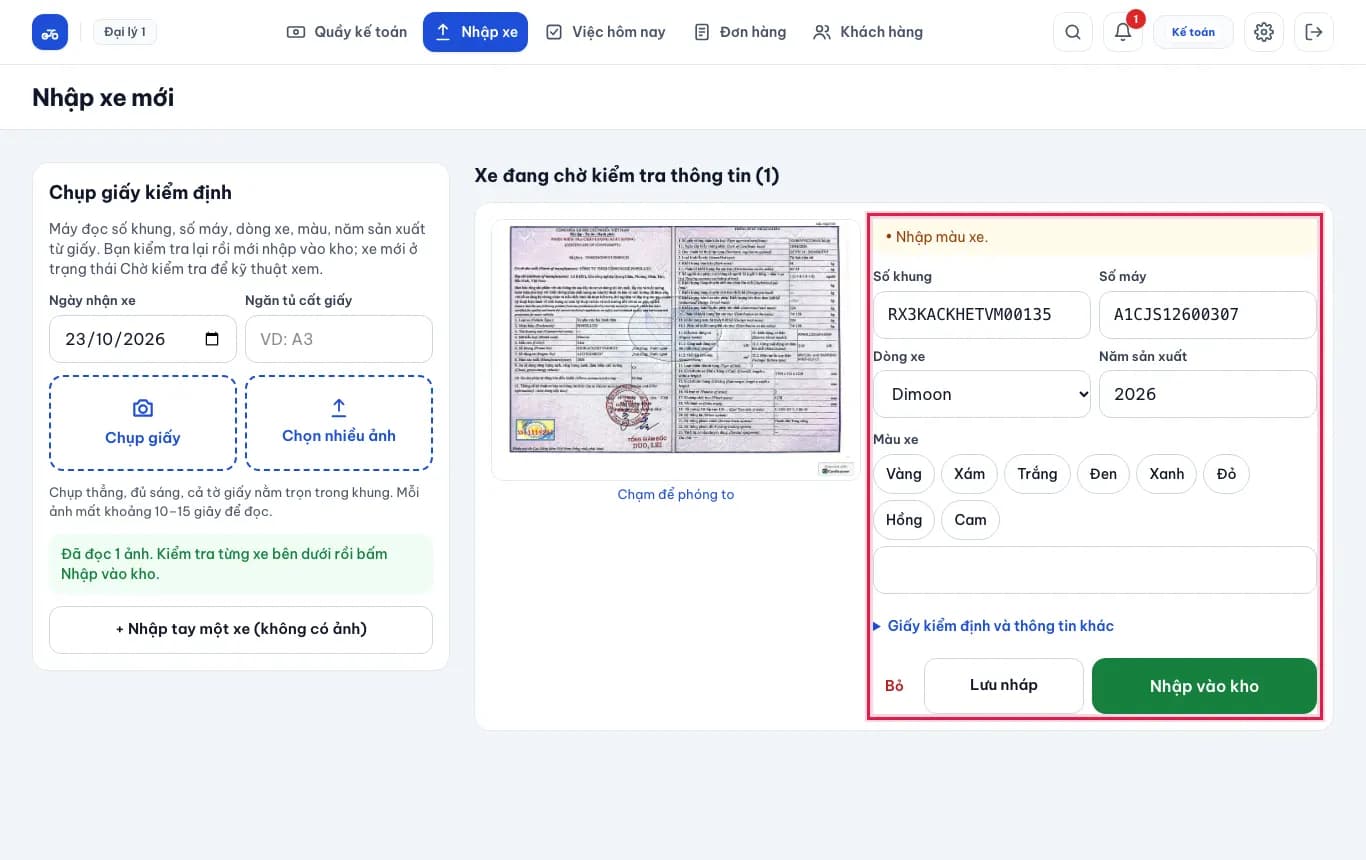Open the inspection certificate thumbnail
Screen dimensions: 1366x860
(x=676, y=350)
